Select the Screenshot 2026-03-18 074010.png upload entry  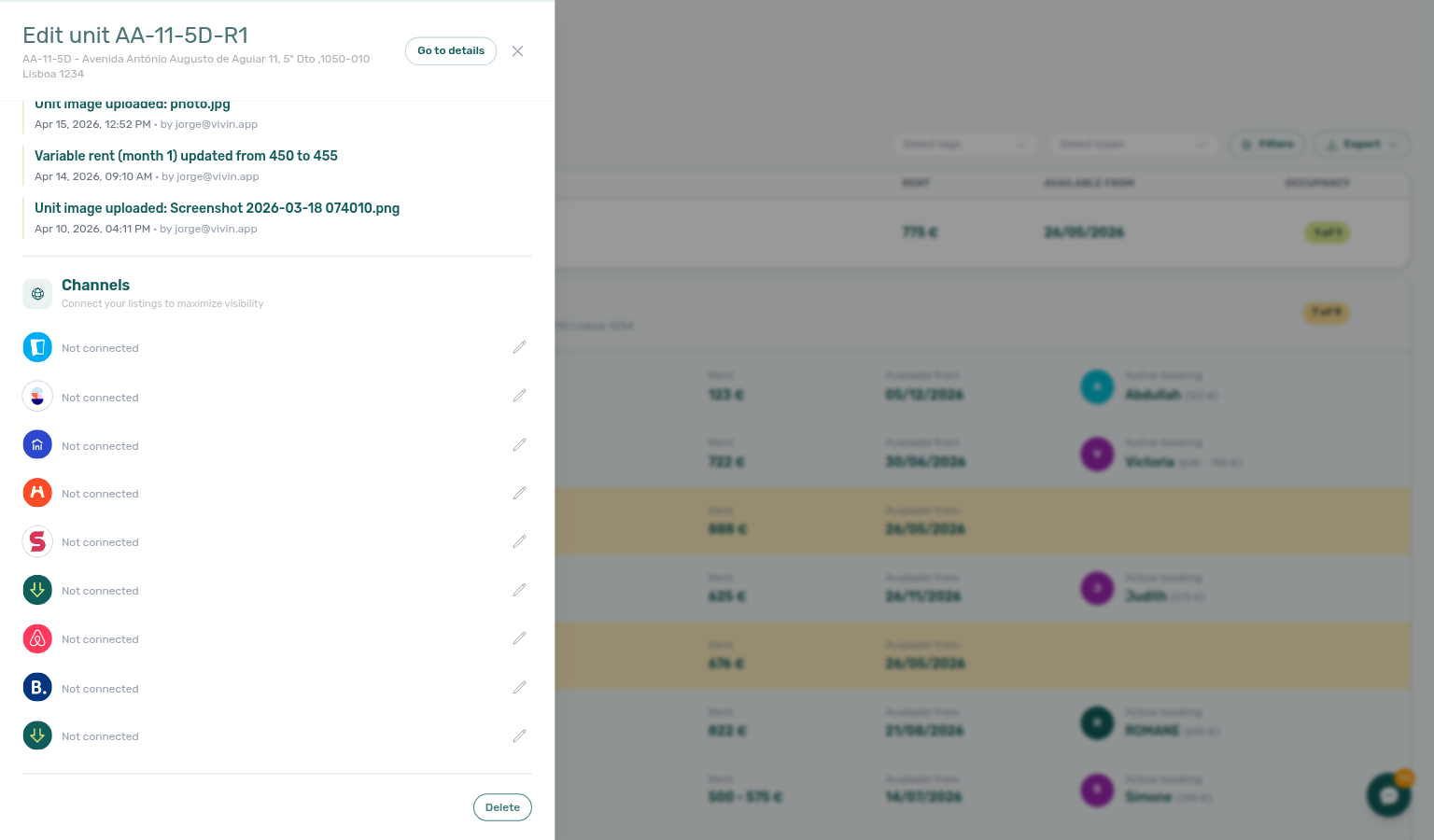[x=217, y=208]
